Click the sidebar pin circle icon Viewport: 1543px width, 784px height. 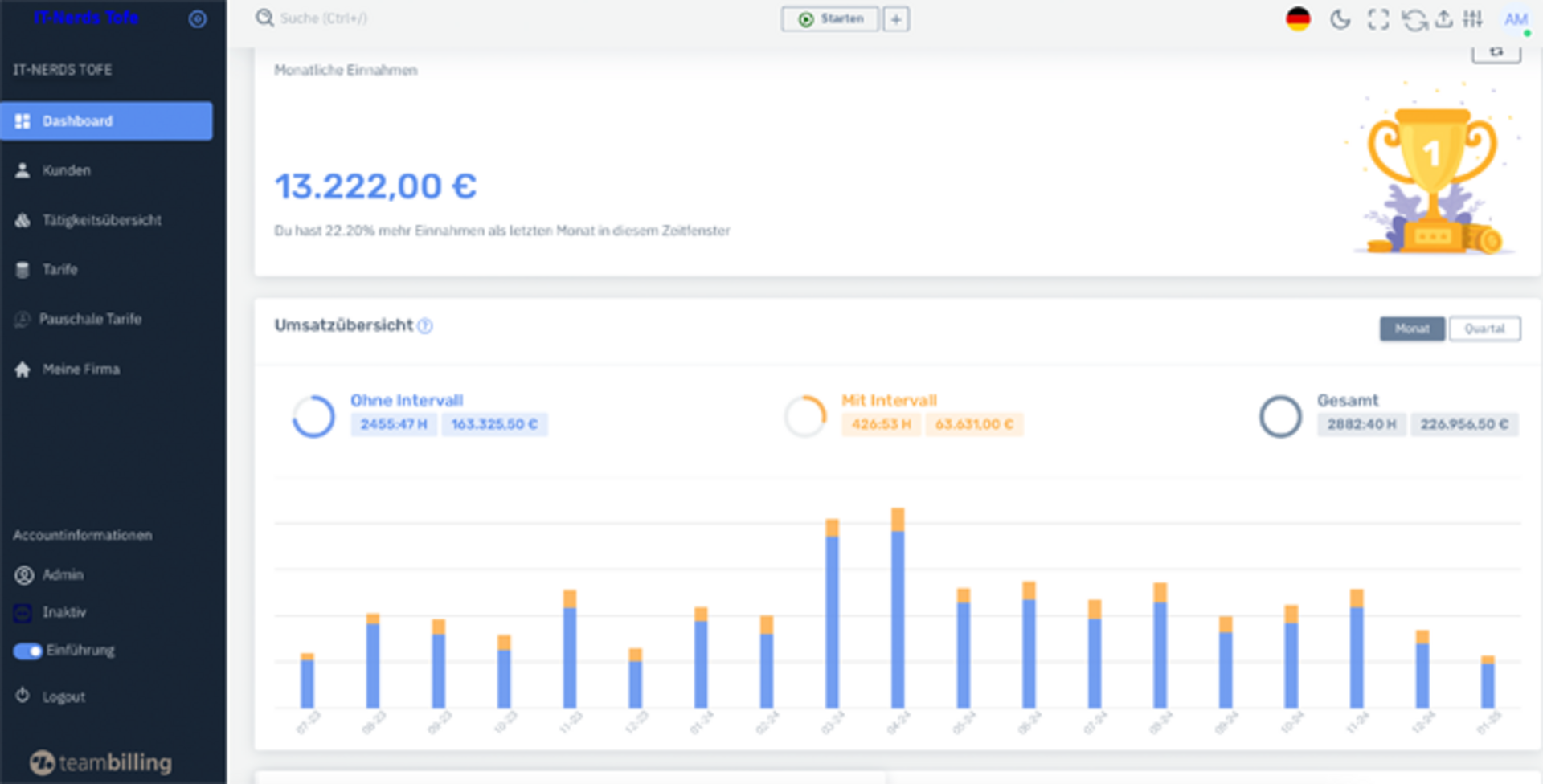coord(197,19)
